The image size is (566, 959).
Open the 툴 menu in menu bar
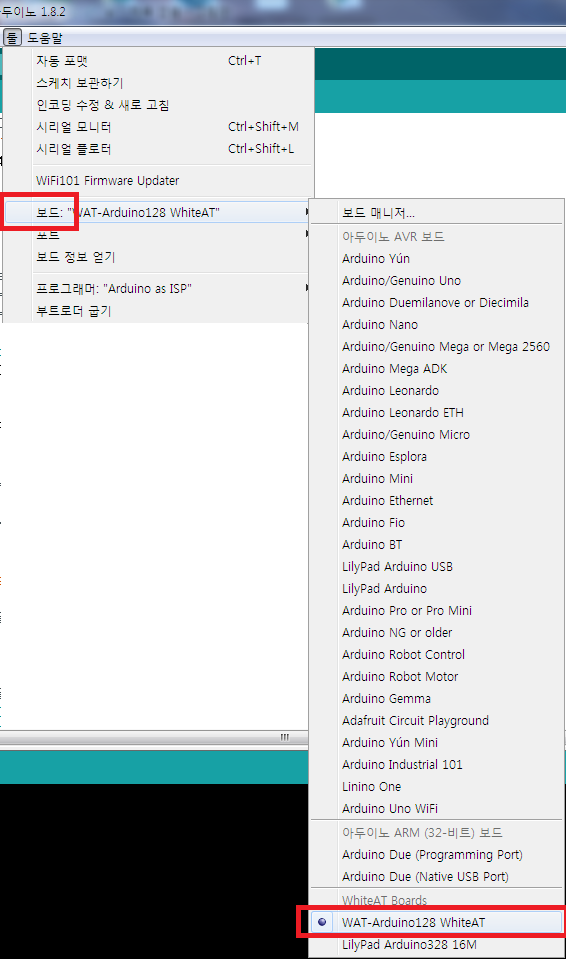(x=12, y=37)
